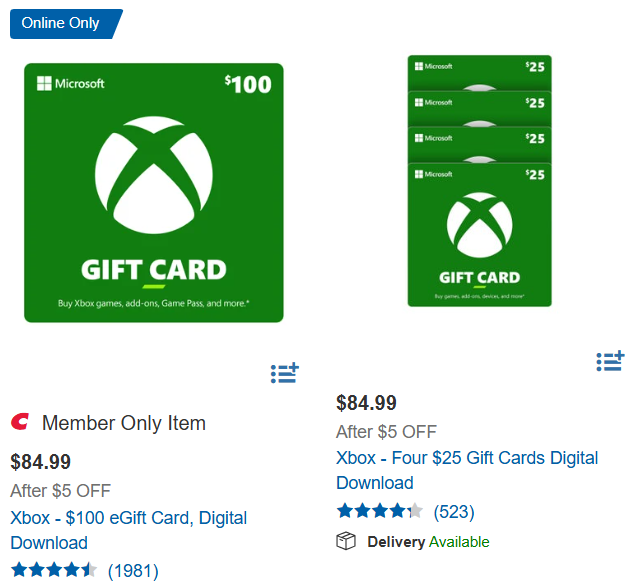The height and width of the screenshot is (588, 636).
Task: Click the Member Only Item label
Action: tap(124, 423)
